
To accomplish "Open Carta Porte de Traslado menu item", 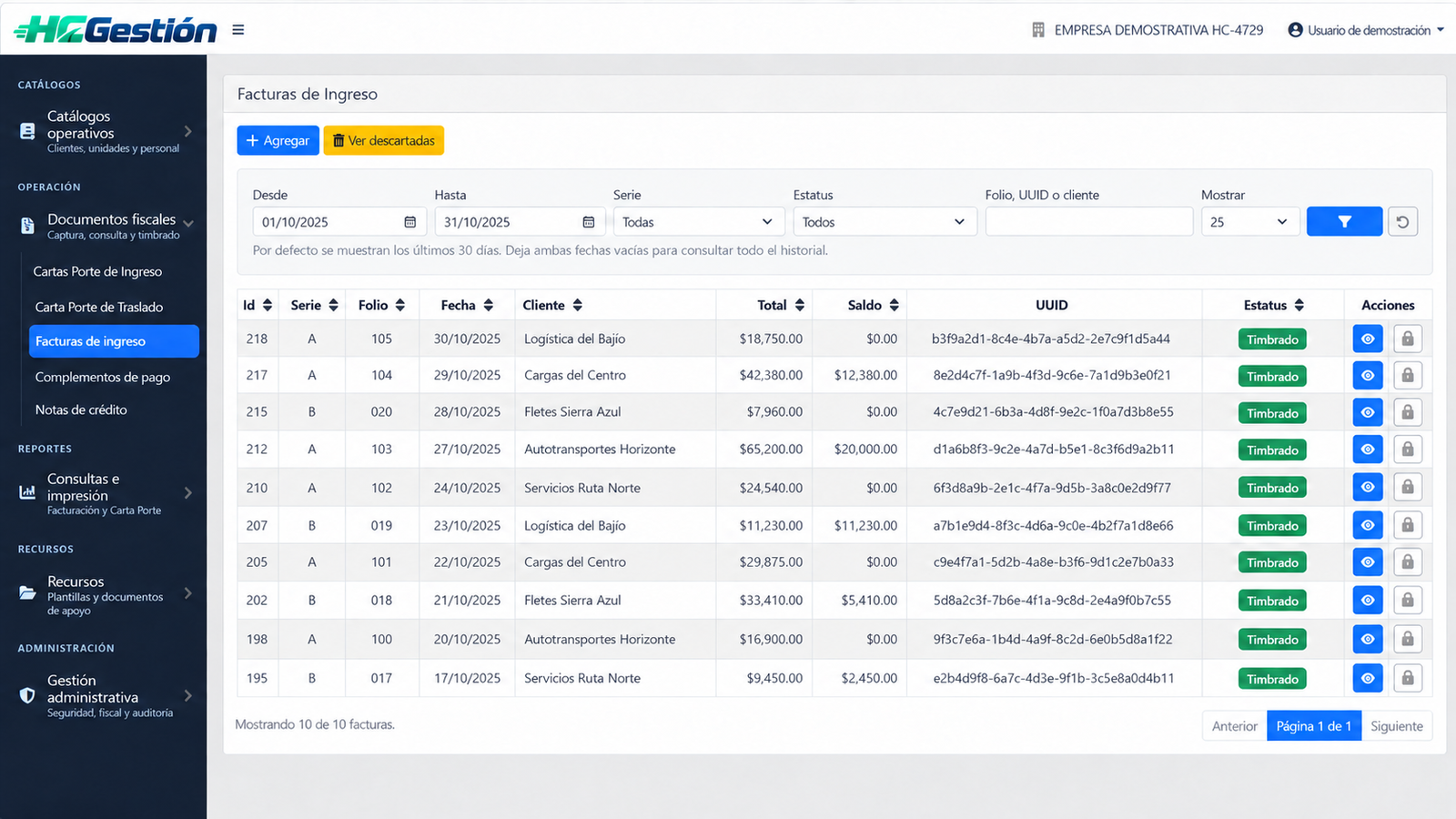I will coord(99,307).
